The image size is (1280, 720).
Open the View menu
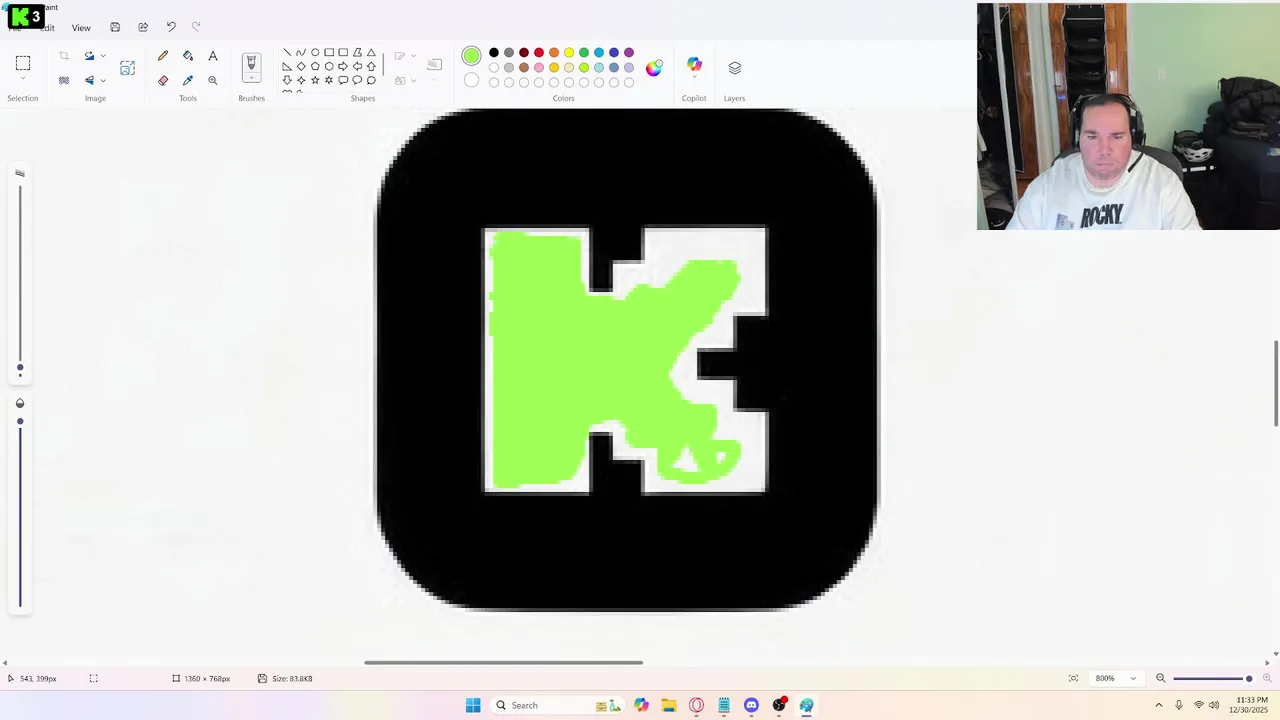[81, 28]
